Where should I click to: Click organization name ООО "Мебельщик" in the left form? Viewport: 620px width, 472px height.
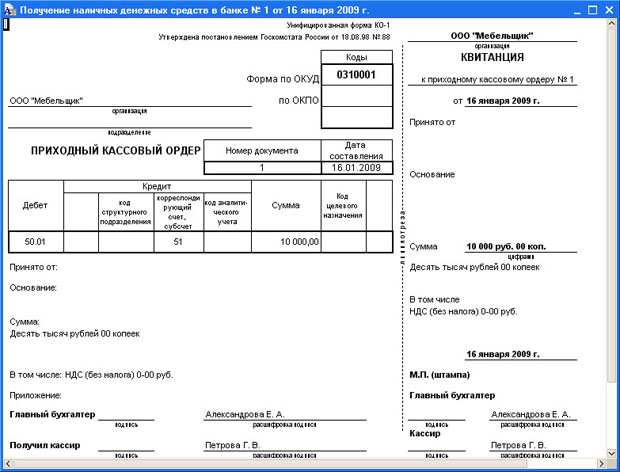pyautogui.click(x=46, y=101)
